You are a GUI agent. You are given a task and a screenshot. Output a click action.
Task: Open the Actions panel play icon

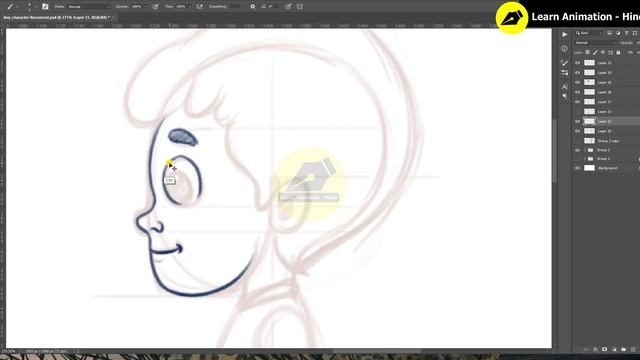pyautogui.click(x=564, y=35)
